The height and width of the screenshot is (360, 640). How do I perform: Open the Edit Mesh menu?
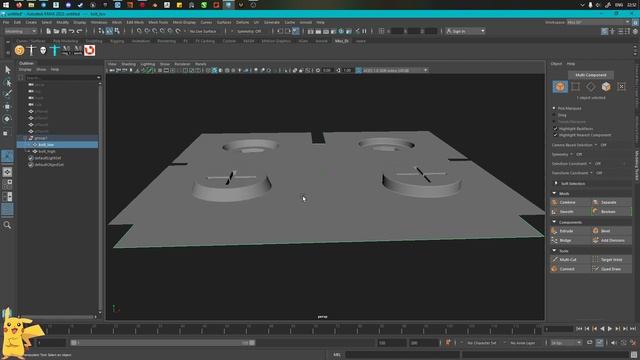pyautogui.click(x=135, y=22)
